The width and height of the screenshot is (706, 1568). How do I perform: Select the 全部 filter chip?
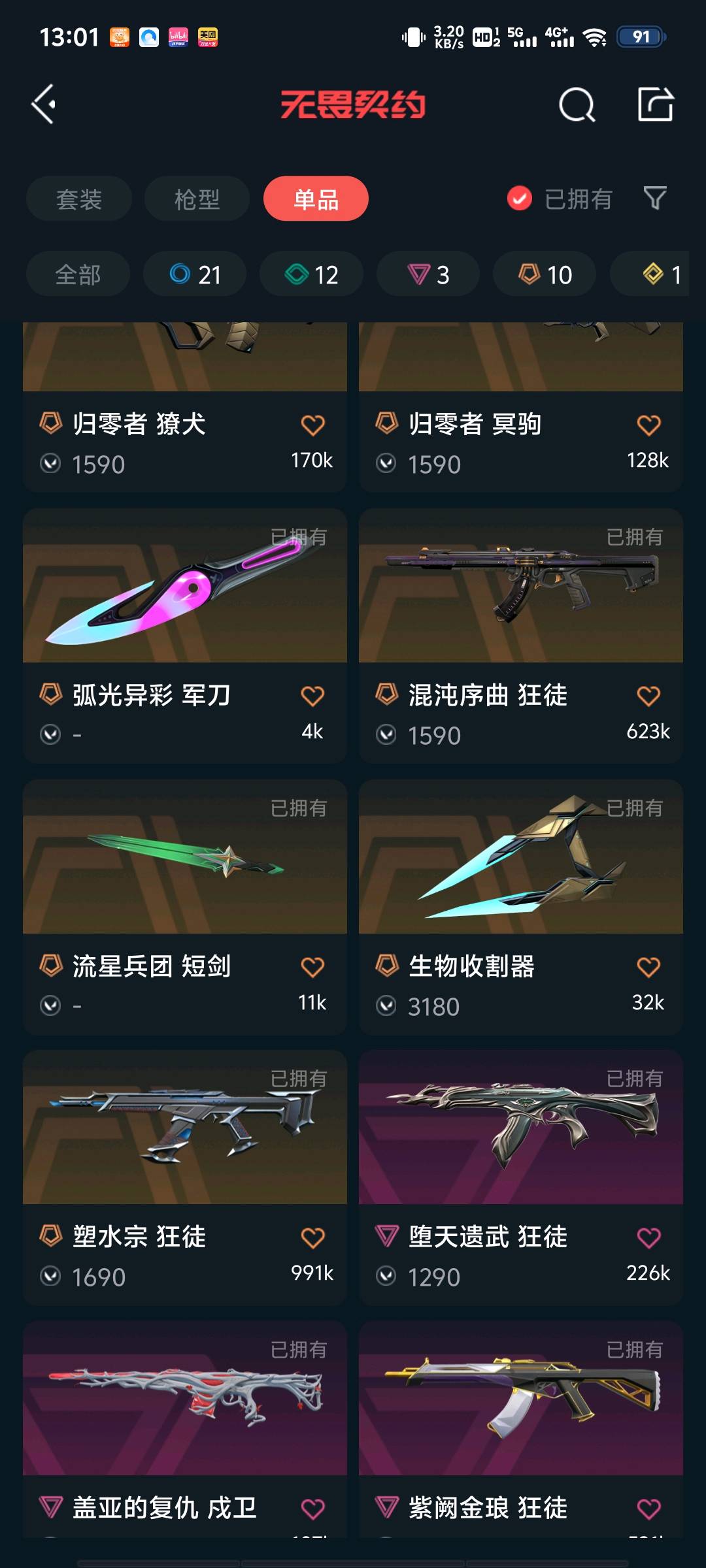(78, 274)
